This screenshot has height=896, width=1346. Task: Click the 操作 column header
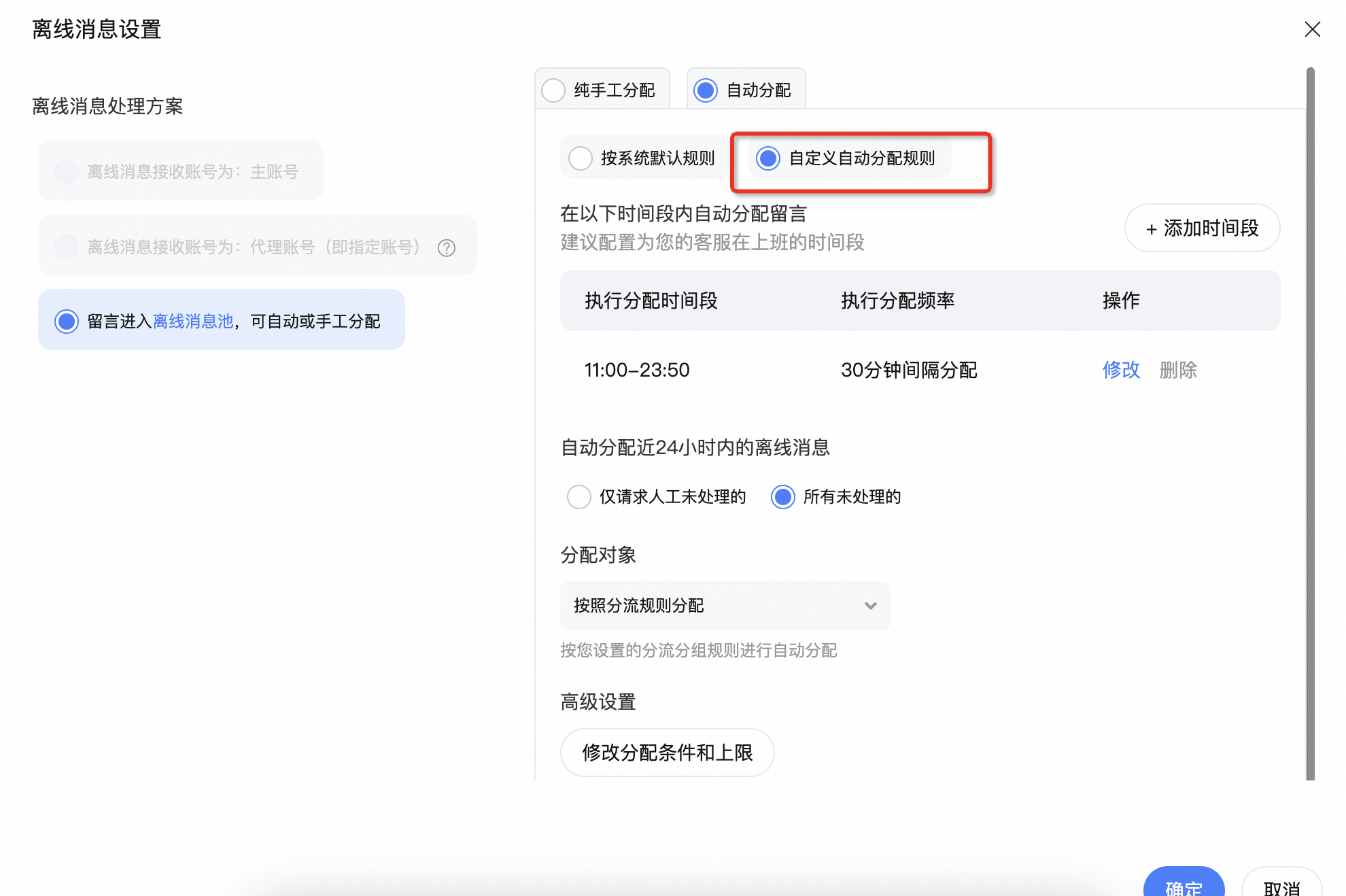1121,300
